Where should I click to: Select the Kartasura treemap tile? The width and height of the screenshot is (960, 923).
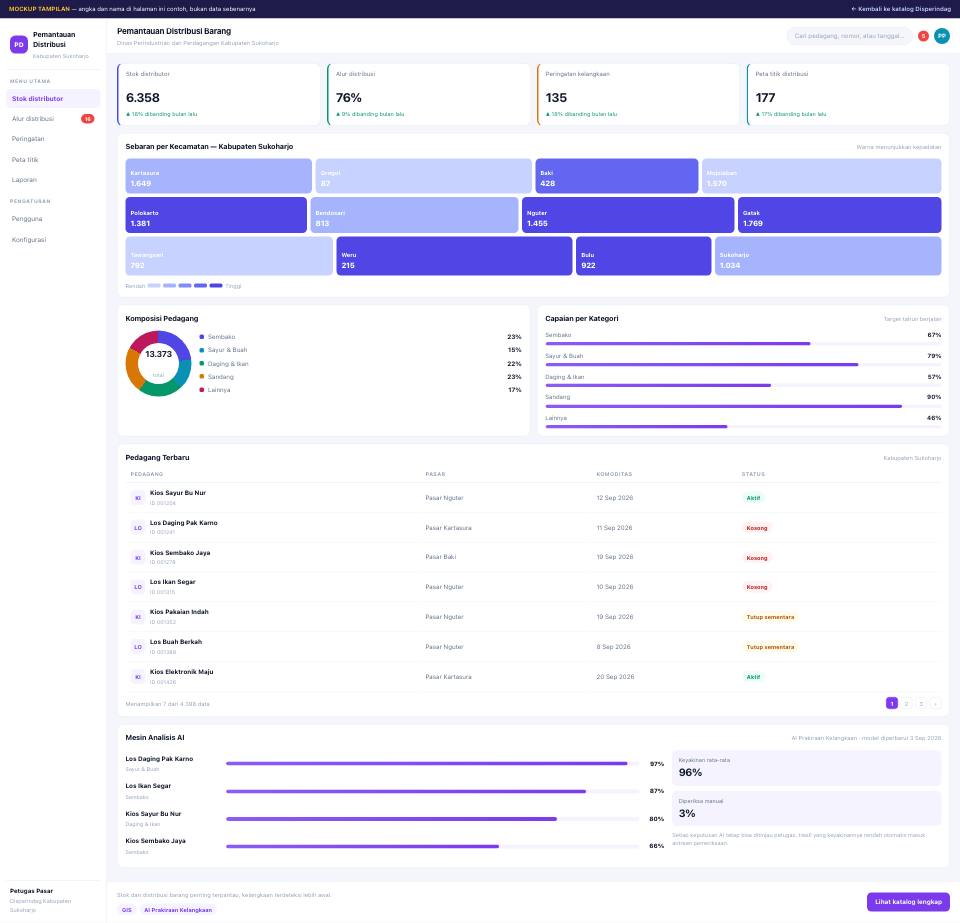tap(219, 176)
